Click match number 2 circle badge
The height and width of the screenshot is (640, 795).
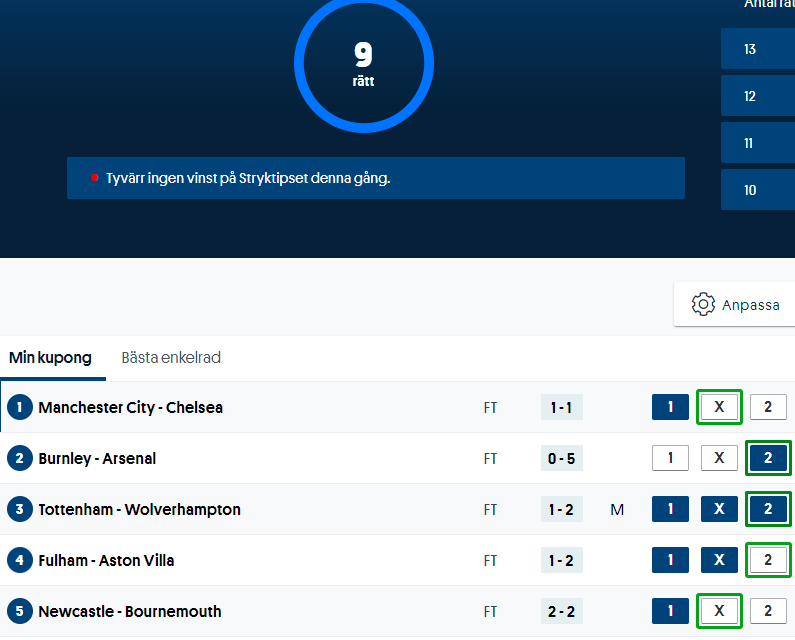tap(20, 458)
